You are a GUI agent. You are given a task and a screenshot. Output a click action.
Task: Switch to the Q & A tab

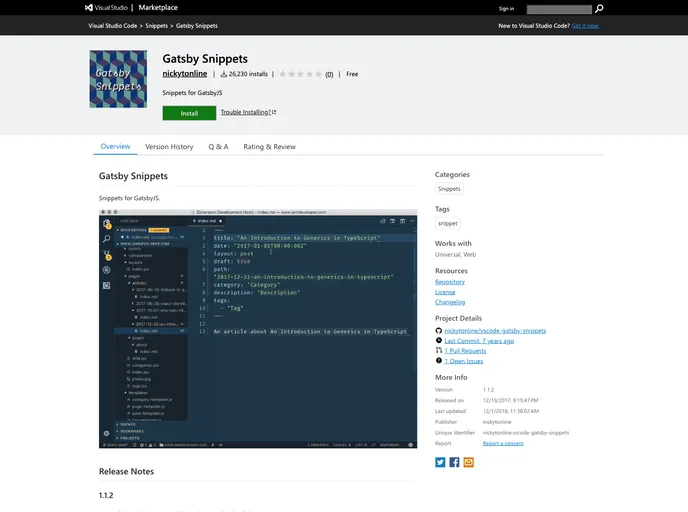(218, 147)
